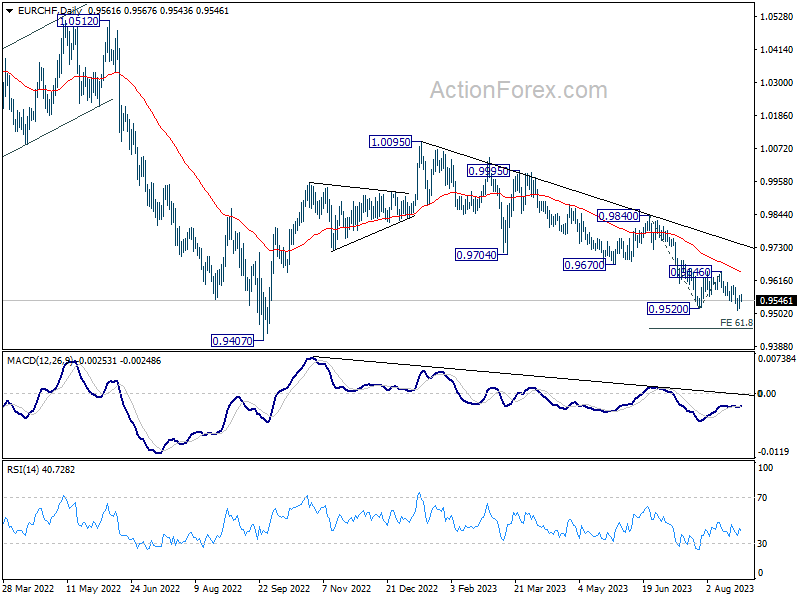Click the 21 Mar 2023 date label
This screenshot has width=800, height=600.
coord(540,588)
